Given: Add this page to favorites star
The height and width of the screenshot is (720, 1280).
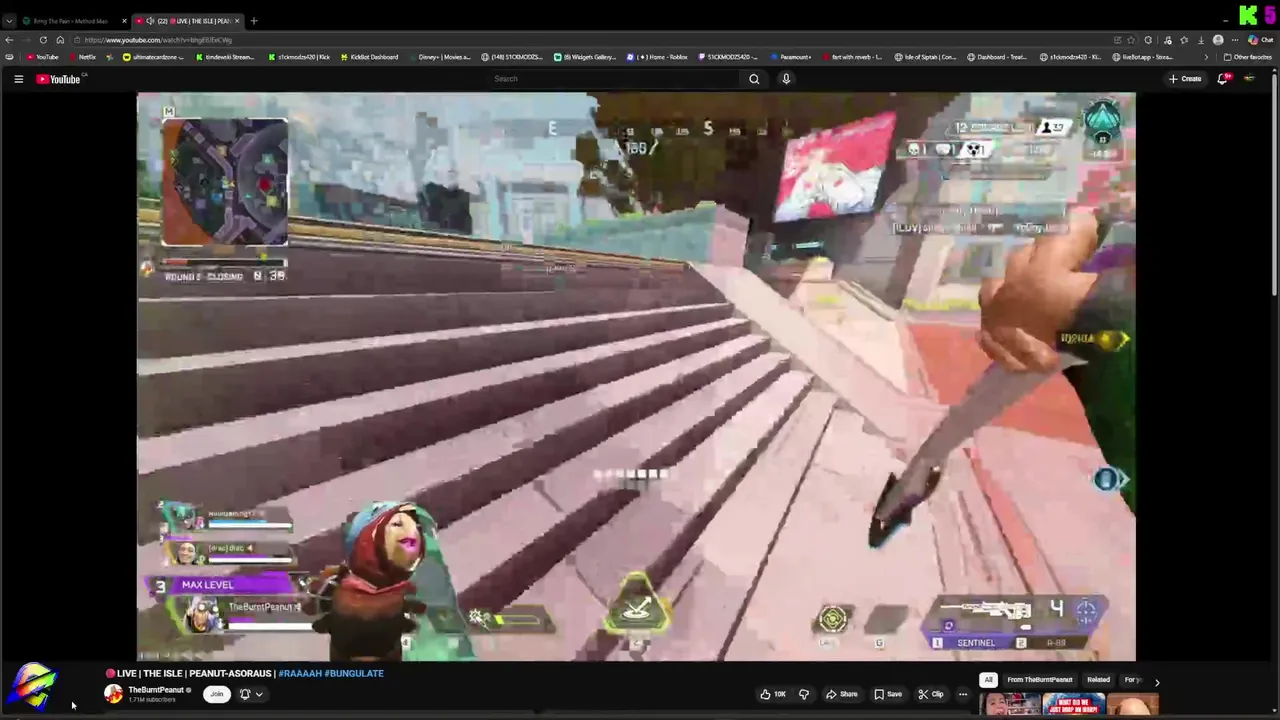Looking at the screenshot, I should 1131,40.
